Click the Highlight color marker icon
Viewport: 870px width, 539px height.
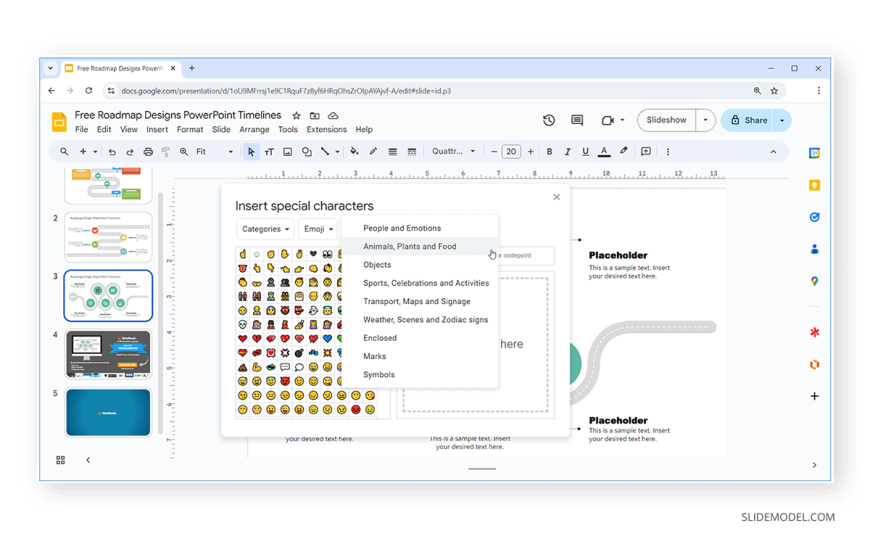pos(624,151)
